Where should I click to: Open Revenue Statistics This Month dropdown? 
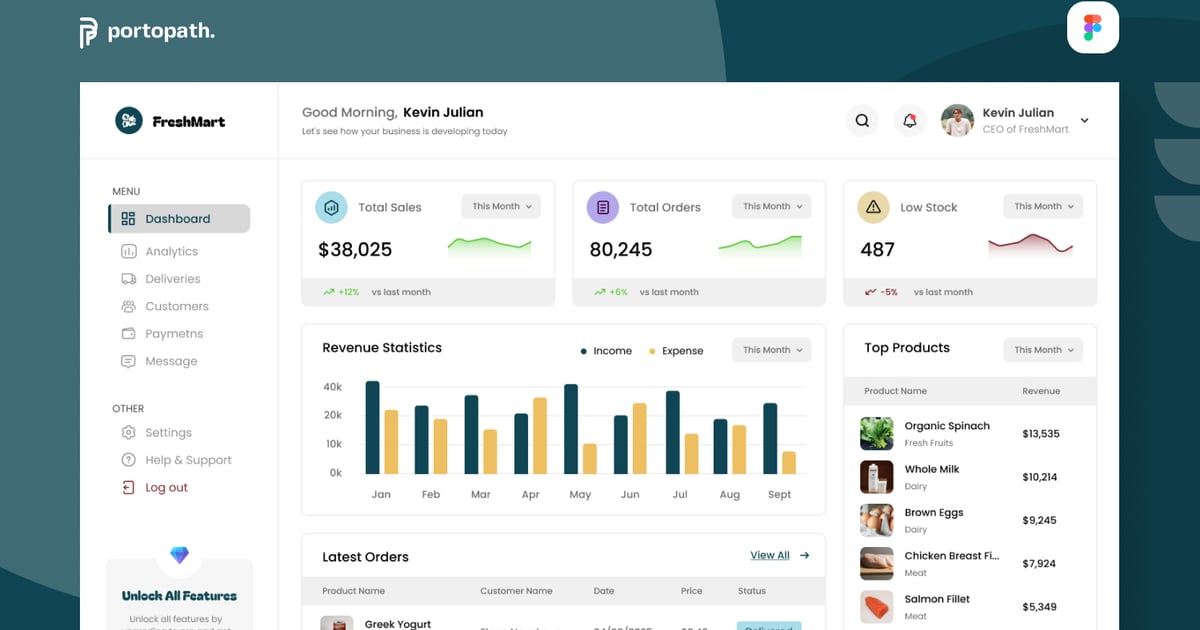771,350
